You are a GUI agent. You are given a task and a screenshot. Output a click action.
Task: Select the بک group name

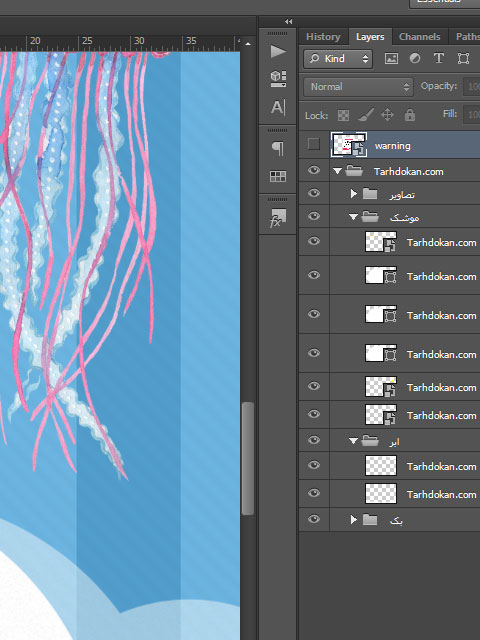click(396, 520)
